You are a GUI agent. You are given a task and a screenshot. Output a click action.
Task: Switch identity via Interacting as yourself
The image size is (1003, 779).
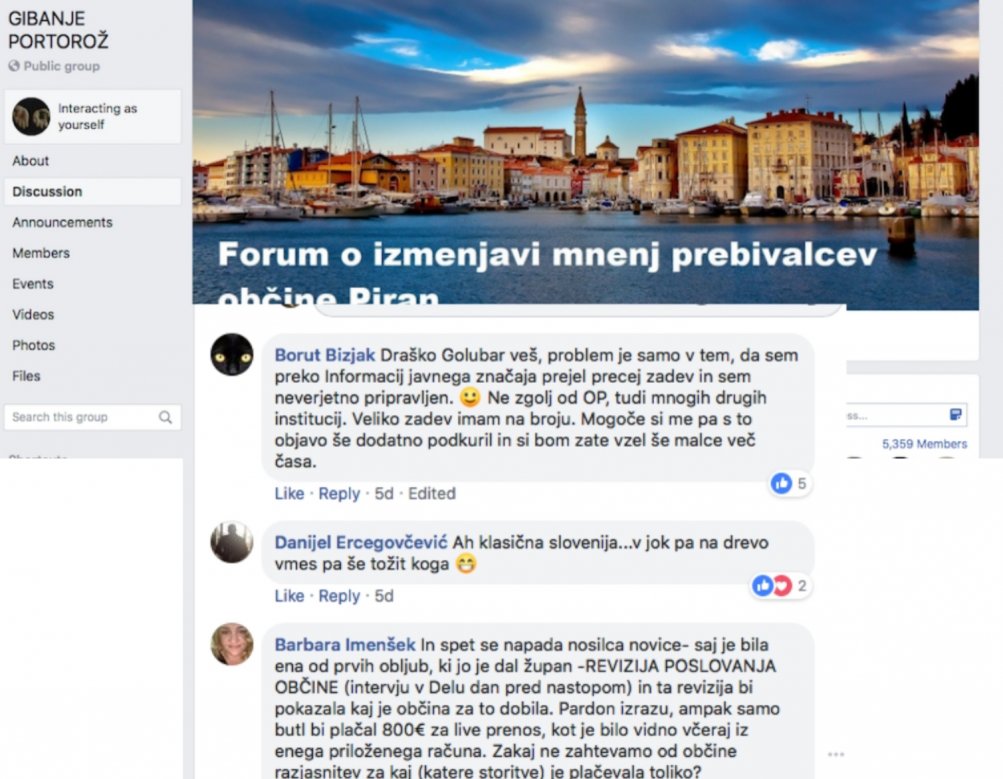point(93,116)
